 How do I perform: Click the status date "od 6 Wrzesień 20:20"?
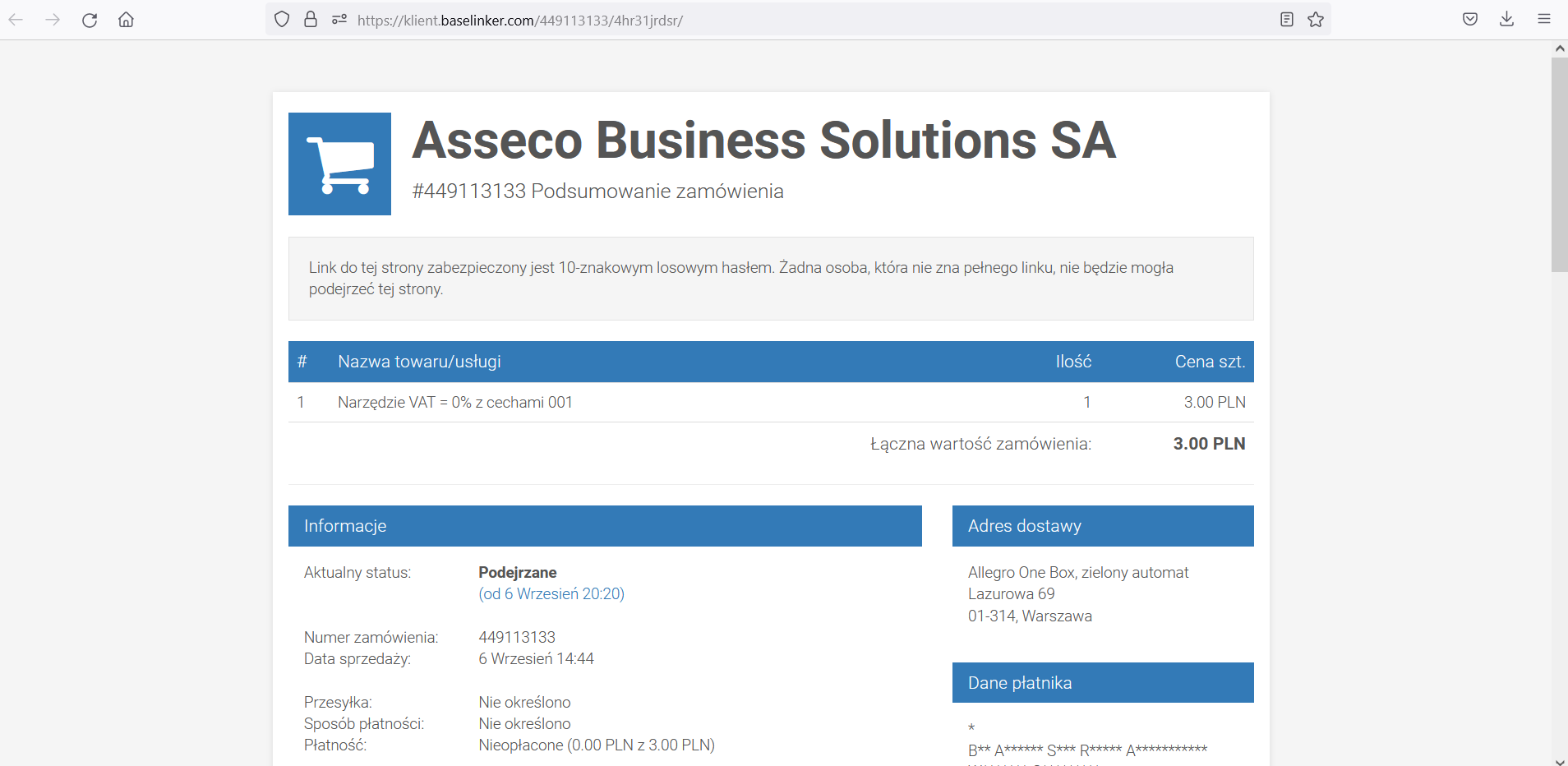pos(551,594)
